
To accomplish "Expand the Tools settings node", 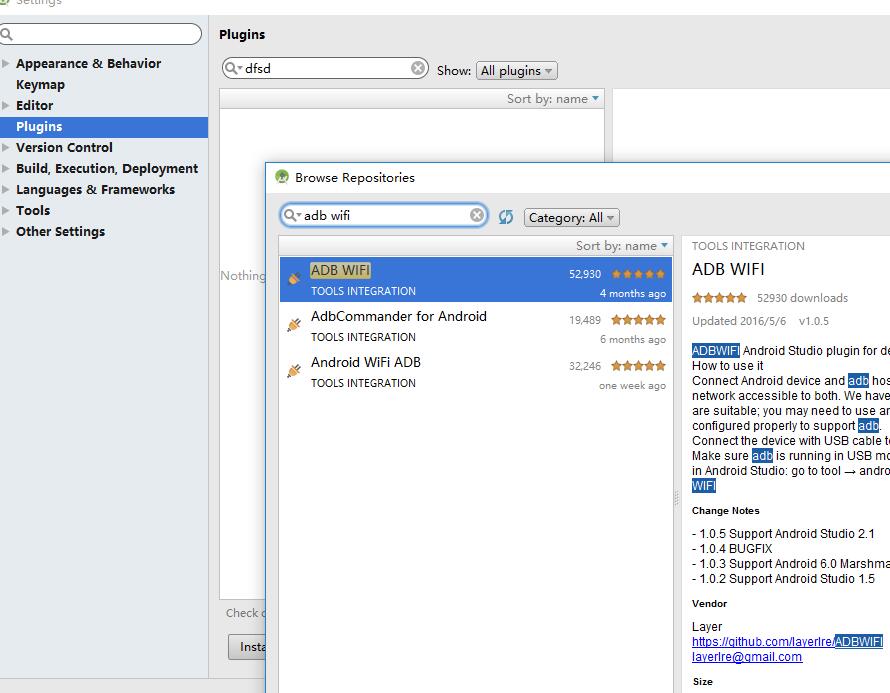I will pos(6,210).
